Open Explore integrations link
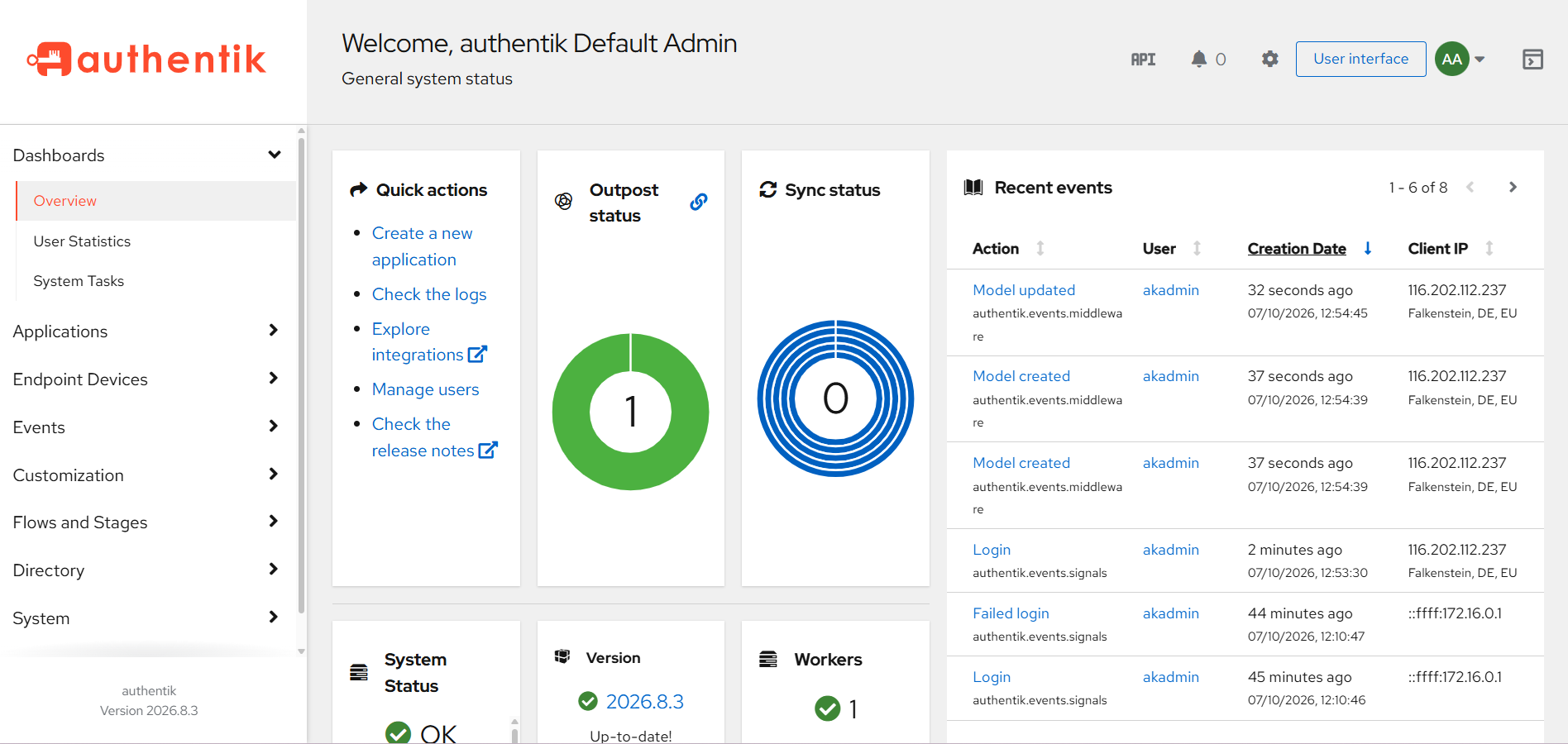 pyautogui.click(x=429, y=341)
